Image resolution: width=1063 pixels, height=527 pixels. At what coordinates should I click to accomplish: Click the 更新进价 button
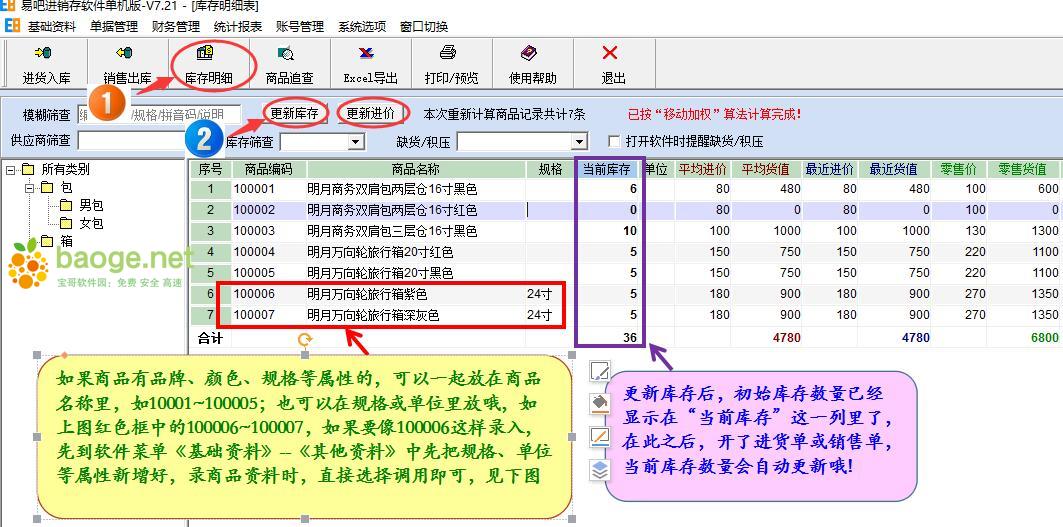[x=371, y=114]
